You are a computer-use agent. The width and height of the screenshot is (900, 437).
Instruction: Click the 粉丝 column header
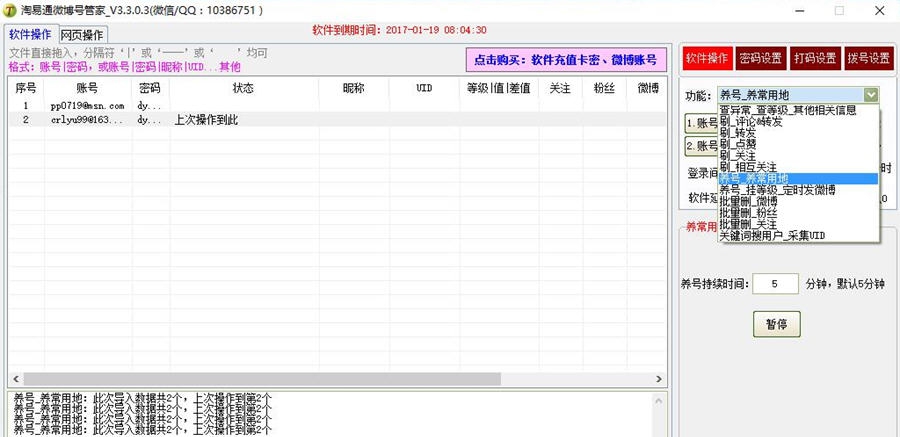click(x=604, y=88)
